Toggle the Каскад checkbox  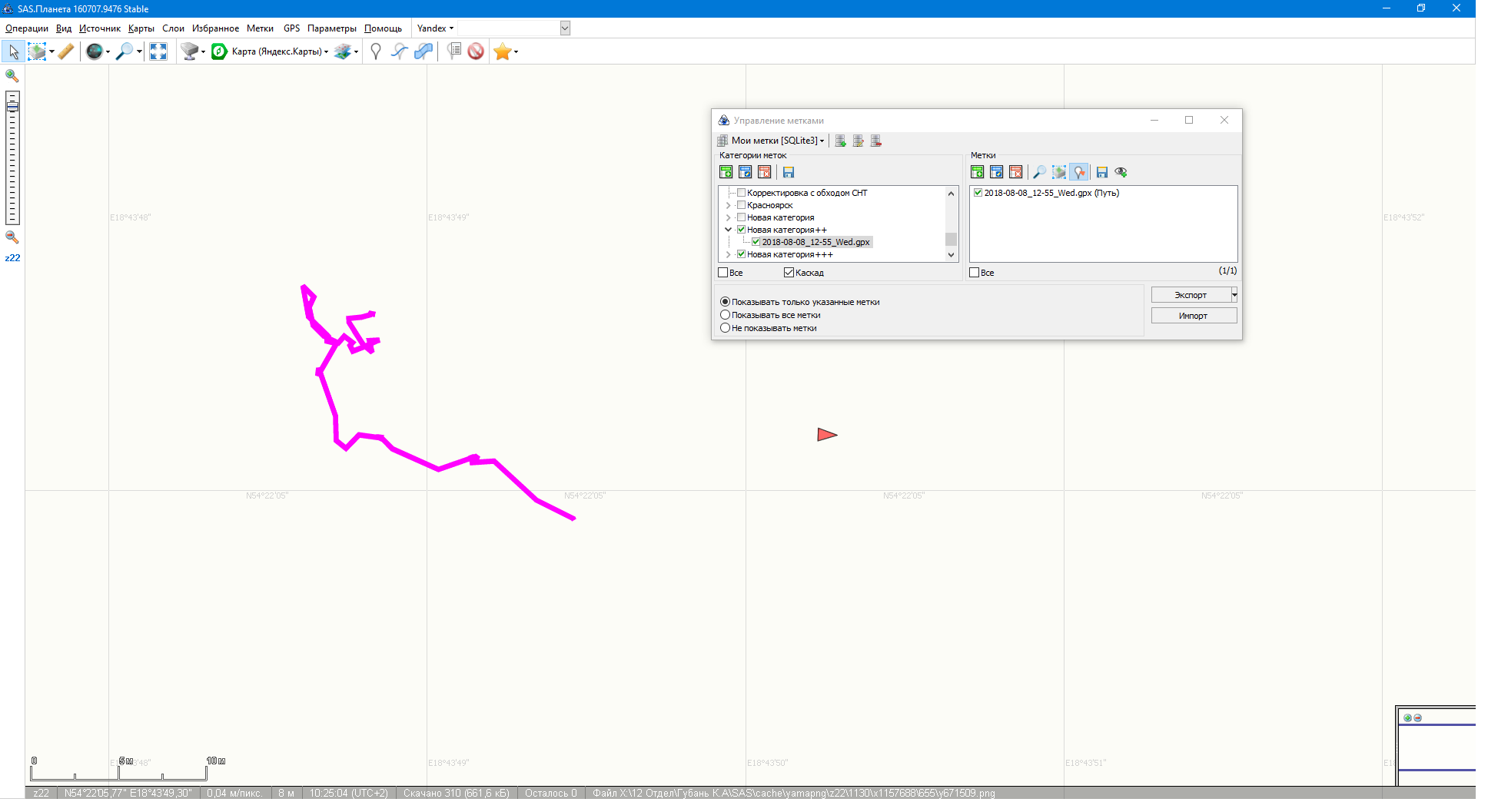[789, 273]
